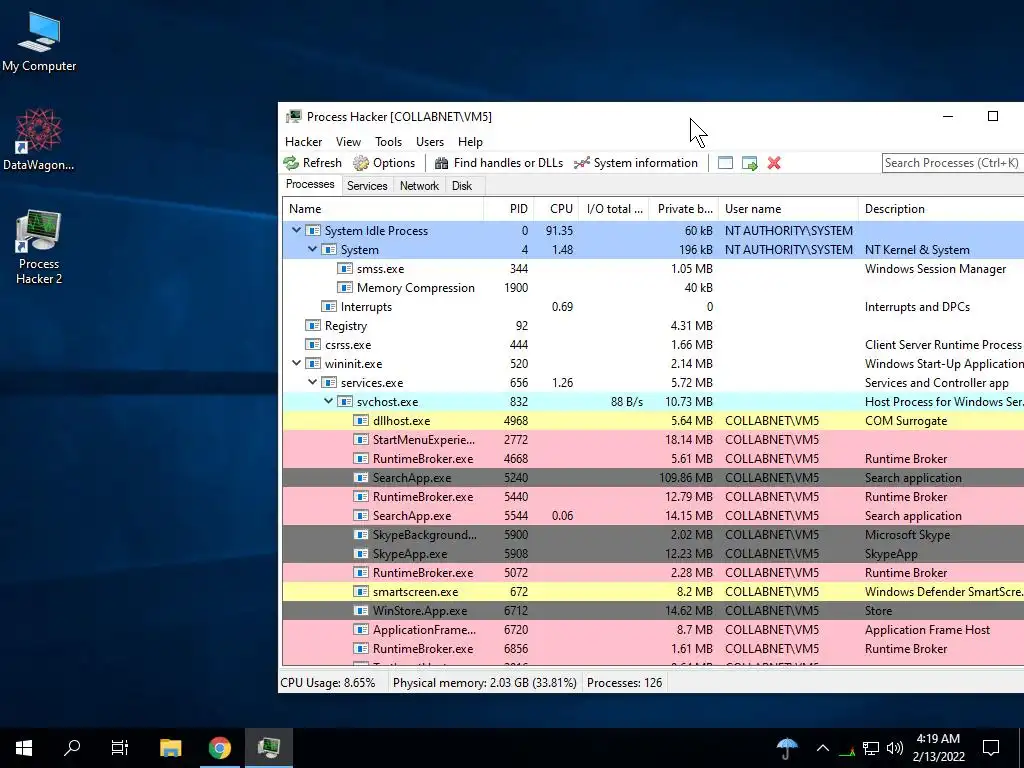Select the SkypeBackground... process row
The width and height of the screenshot is (1024, 768).
click(x=653, y=534)
